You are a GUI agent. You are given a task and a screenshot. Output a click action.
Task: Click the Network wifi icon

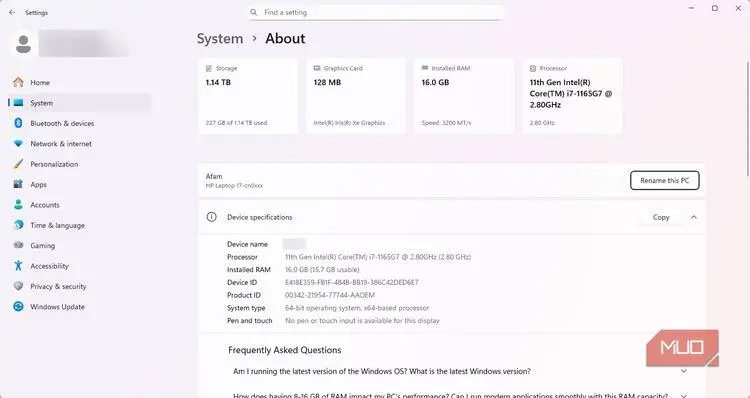tap(18, 144)
